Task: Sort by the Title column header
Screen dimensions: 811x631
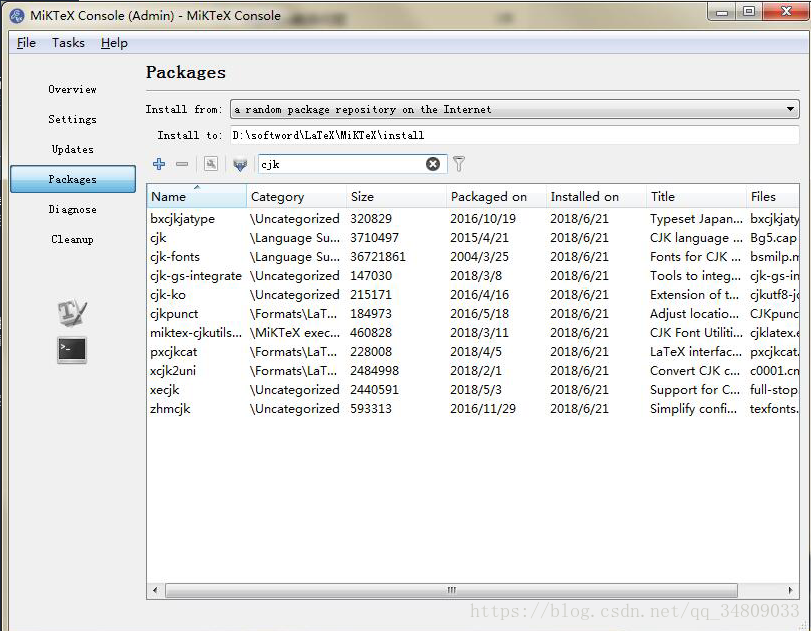Action: tap(696, 197)
